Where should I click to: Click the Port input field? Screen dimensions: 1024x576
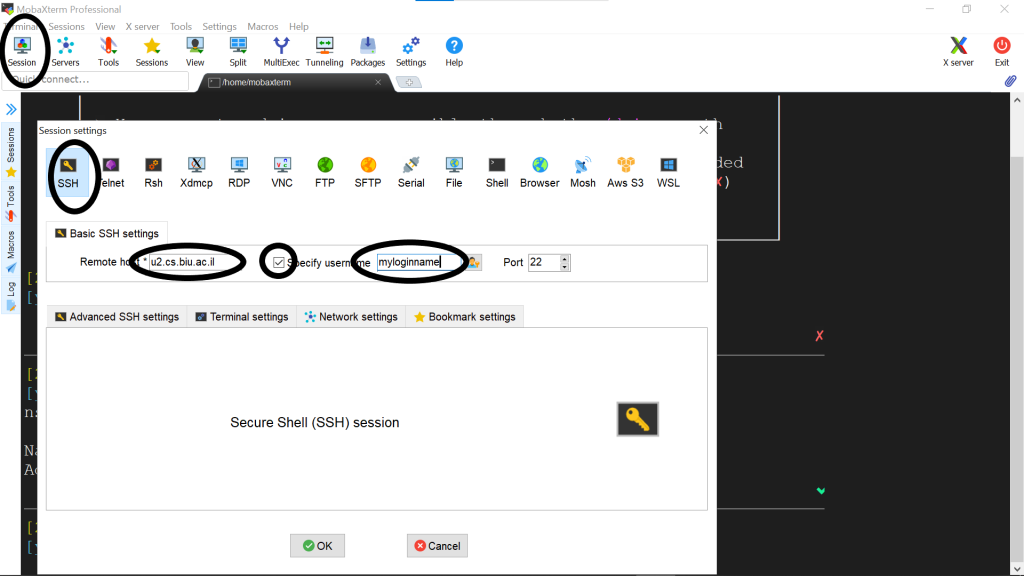545,263
